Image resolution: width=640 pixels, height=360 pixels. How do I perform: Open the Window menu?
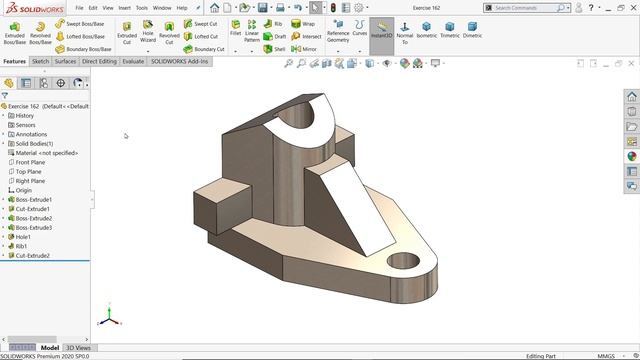coord(162,8)
